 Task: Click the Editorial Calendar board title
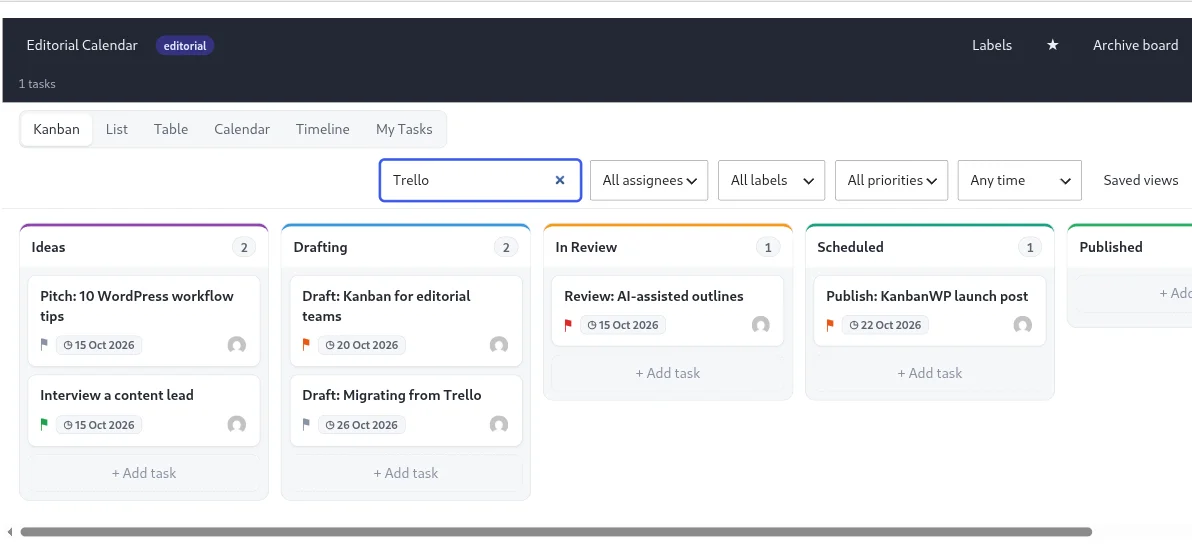click(x=82, y=46)
